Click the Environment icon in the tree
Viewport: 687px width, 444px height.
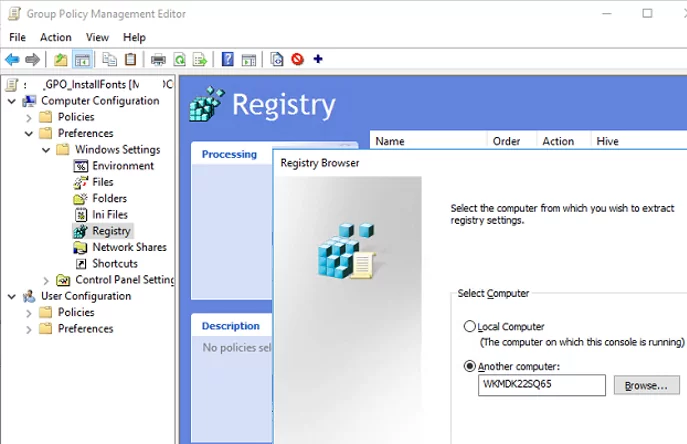click(x=81, y=166)
